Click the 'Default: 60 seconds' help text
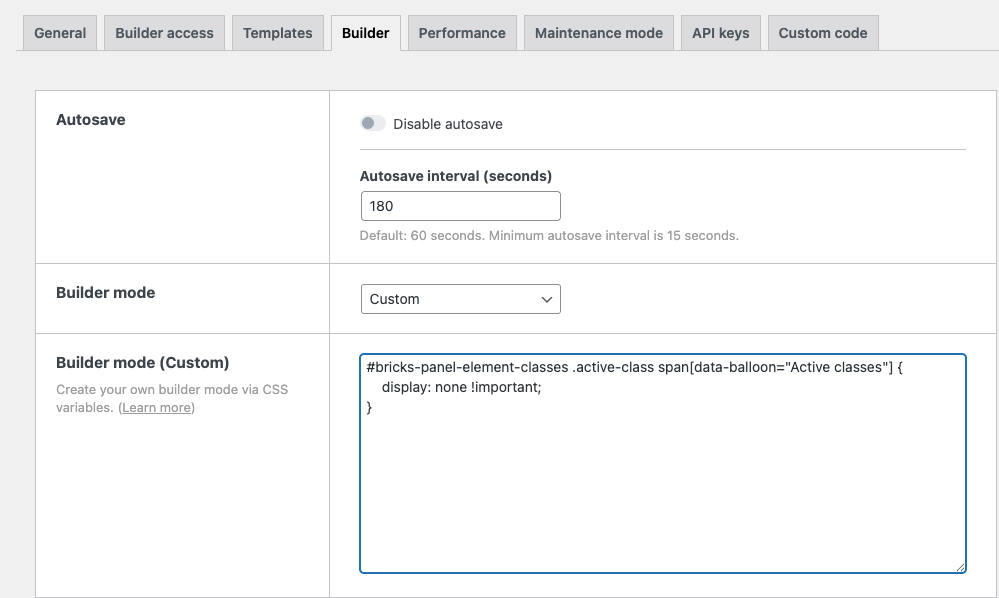Screen dimensions: 999x598 (x=549, y=236)
